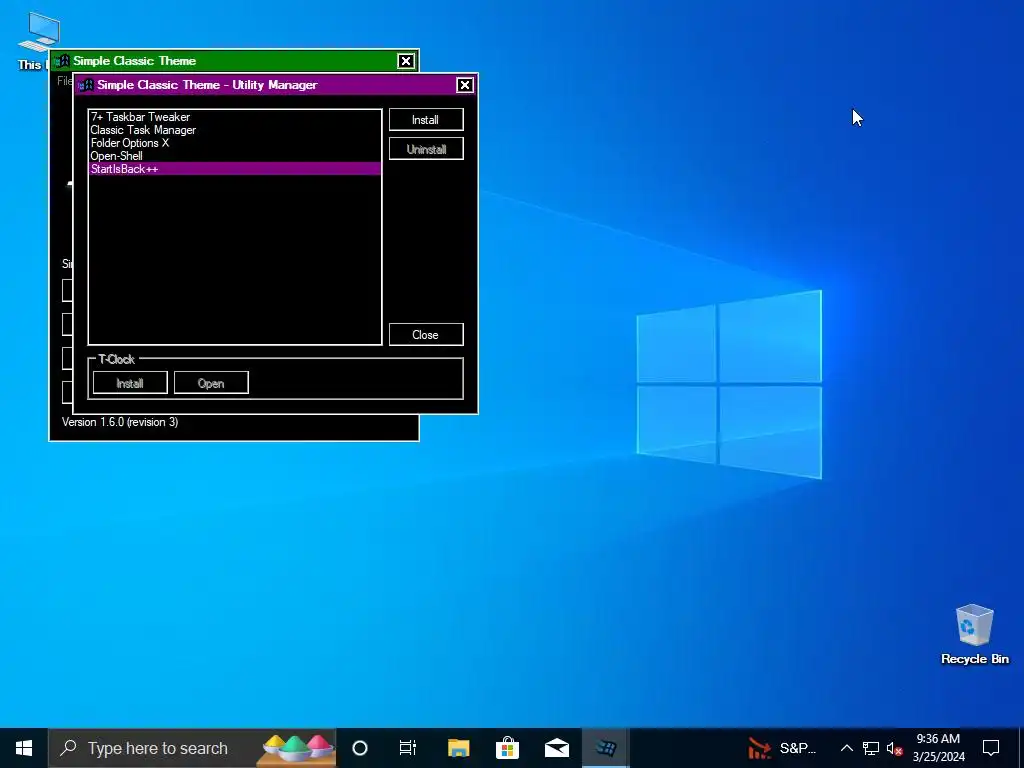This screenshot has width=1024, height=768.
Task: Open the Windows Start menu
Action: [24, 748]
